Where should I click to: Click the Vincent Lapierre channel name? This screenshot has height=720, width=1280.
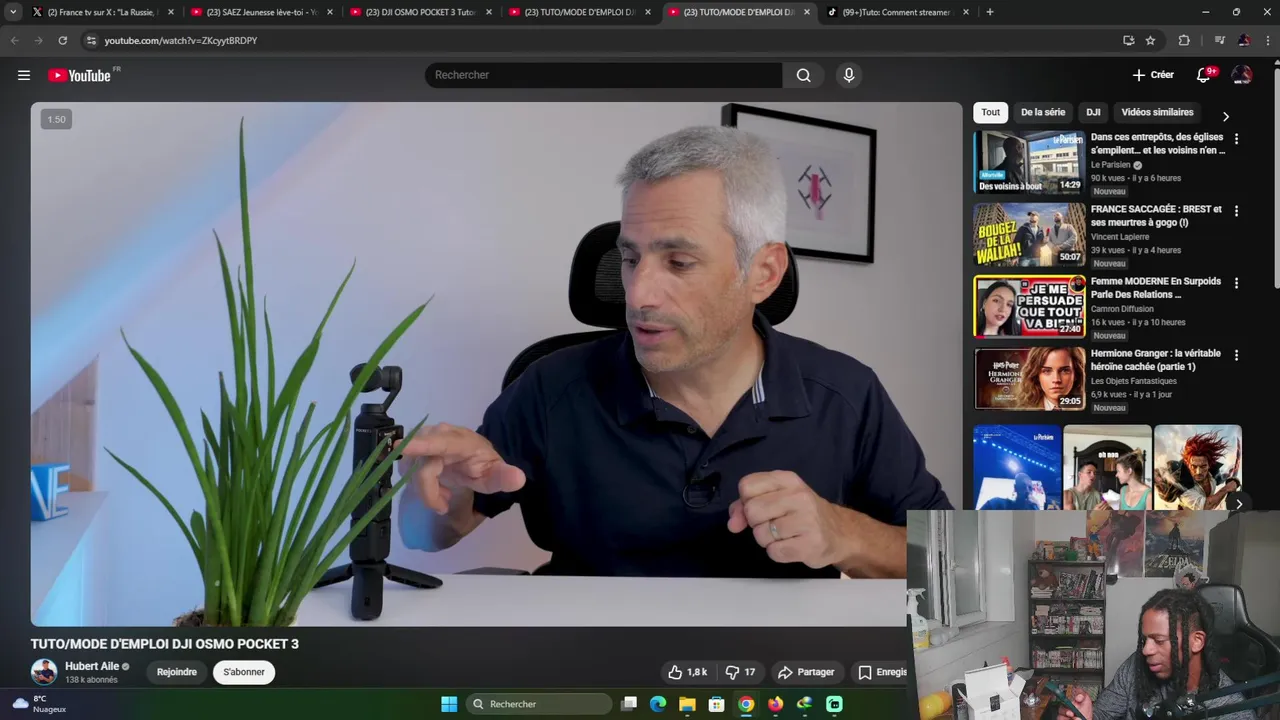pyautogui.click(x=1119, y=237)
